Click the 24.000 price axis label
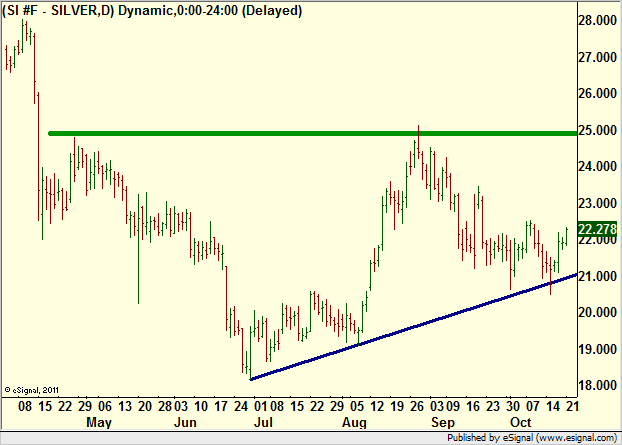The image size is (622, 445). click(x=597, y=167)
